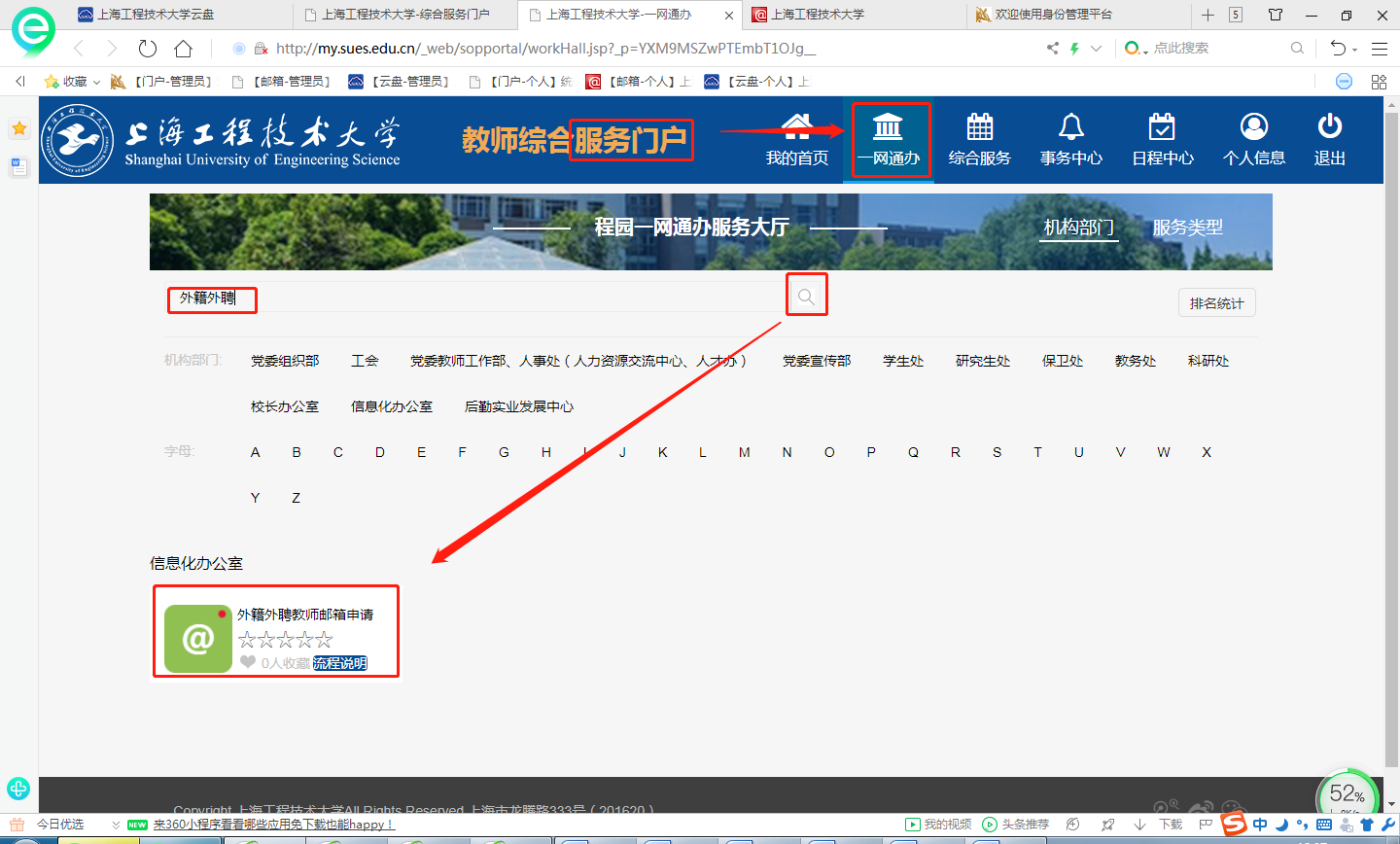Open the 流程说明 link

coord(340,663)
